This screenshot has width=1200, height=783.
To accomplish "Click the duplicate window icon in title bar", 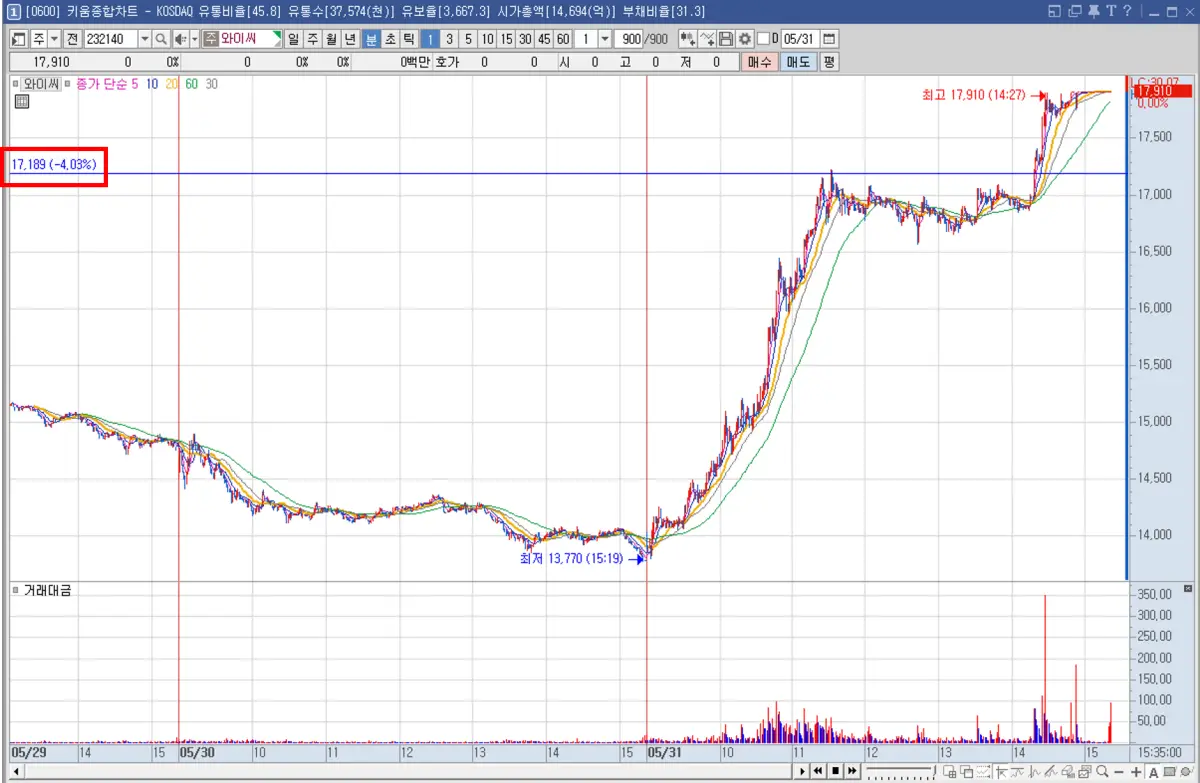I will (1075, 11).
